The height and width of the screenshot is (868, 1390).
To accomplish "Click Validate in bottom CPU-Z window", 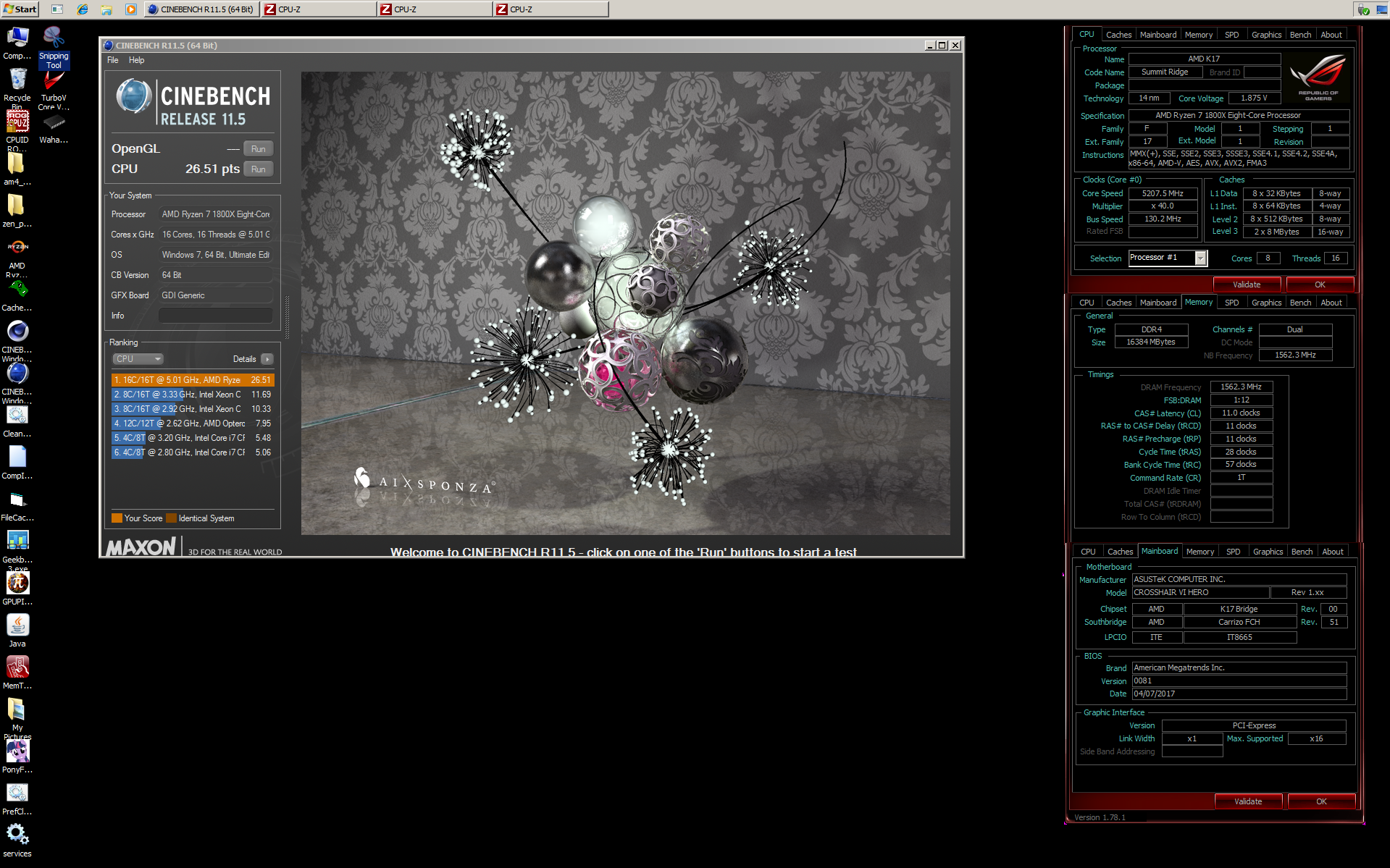I will 1248,801.
